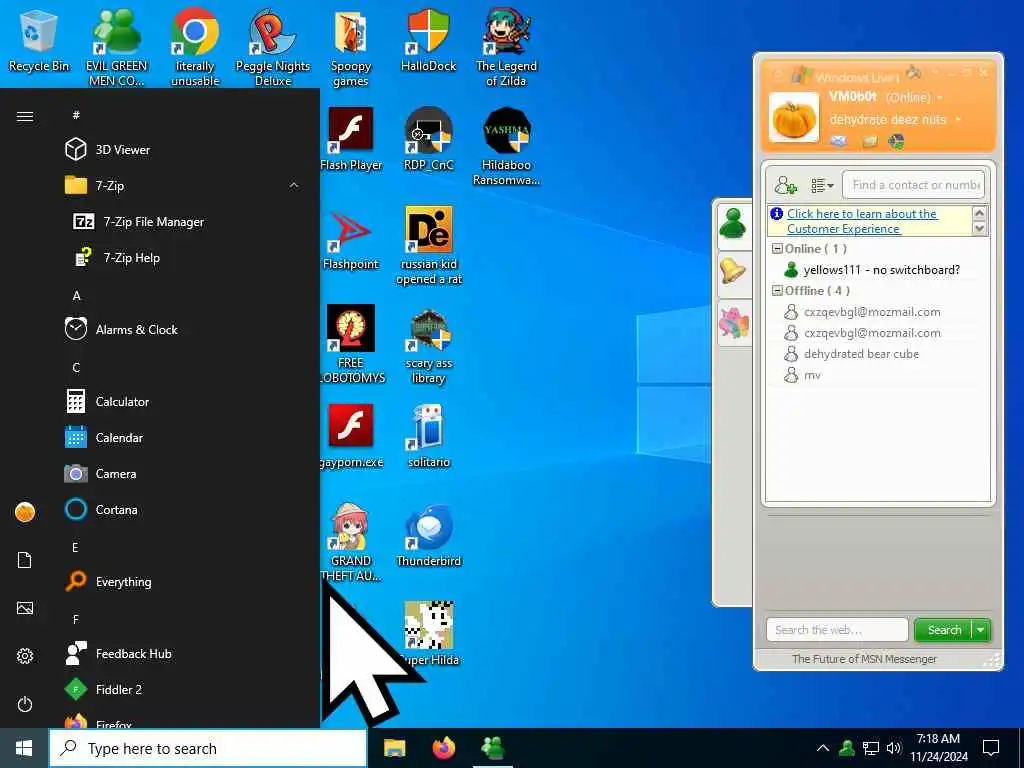
Task: Launch the 'literally unusable' Chrome shortcut
Action: (x=195, y=47)
